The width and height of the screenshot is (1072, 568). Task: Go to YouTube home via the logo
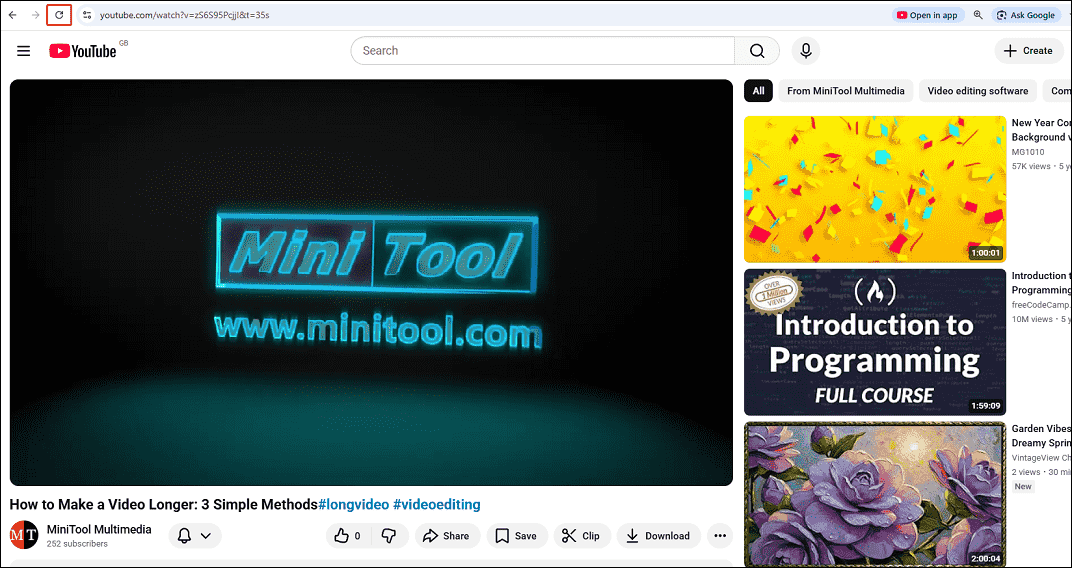point(83,51)
